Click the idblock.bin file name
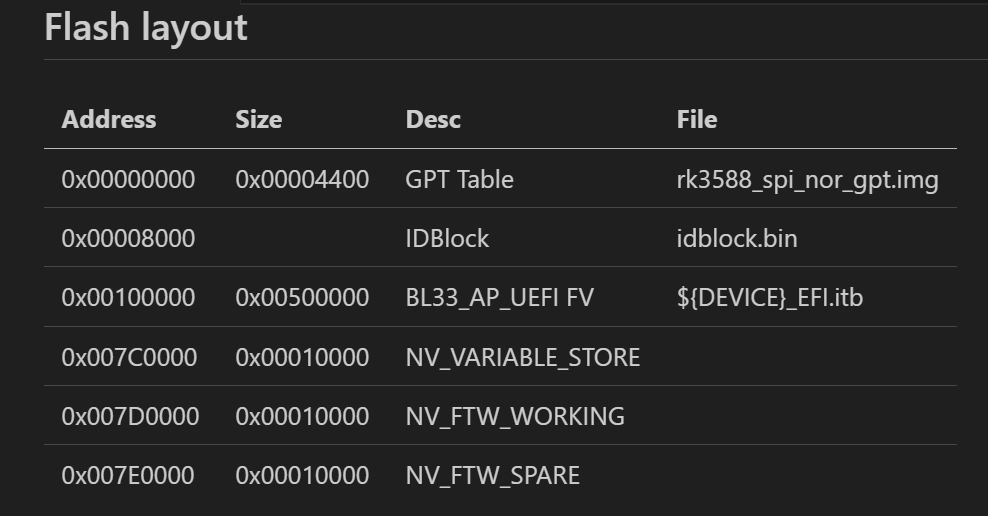The image size is (988, 516). pyautogui.click(x=737, y=239)
